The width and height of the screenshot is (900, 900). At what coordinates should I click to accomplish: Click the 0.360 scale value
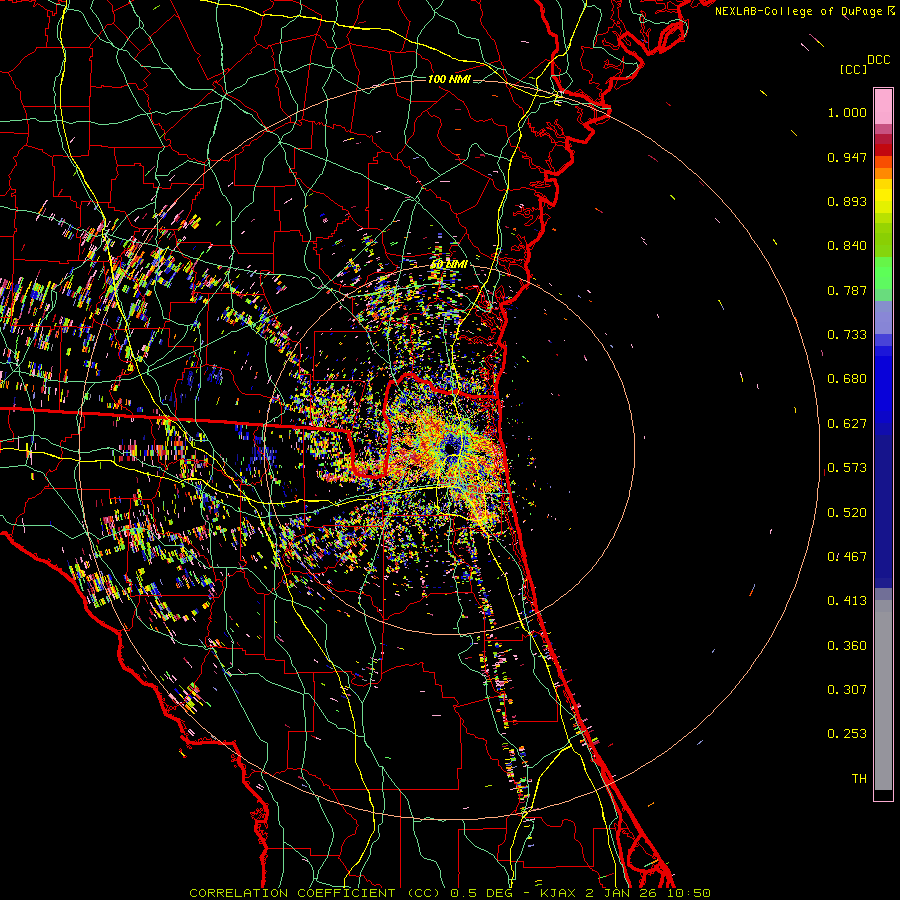click(847, 646)
